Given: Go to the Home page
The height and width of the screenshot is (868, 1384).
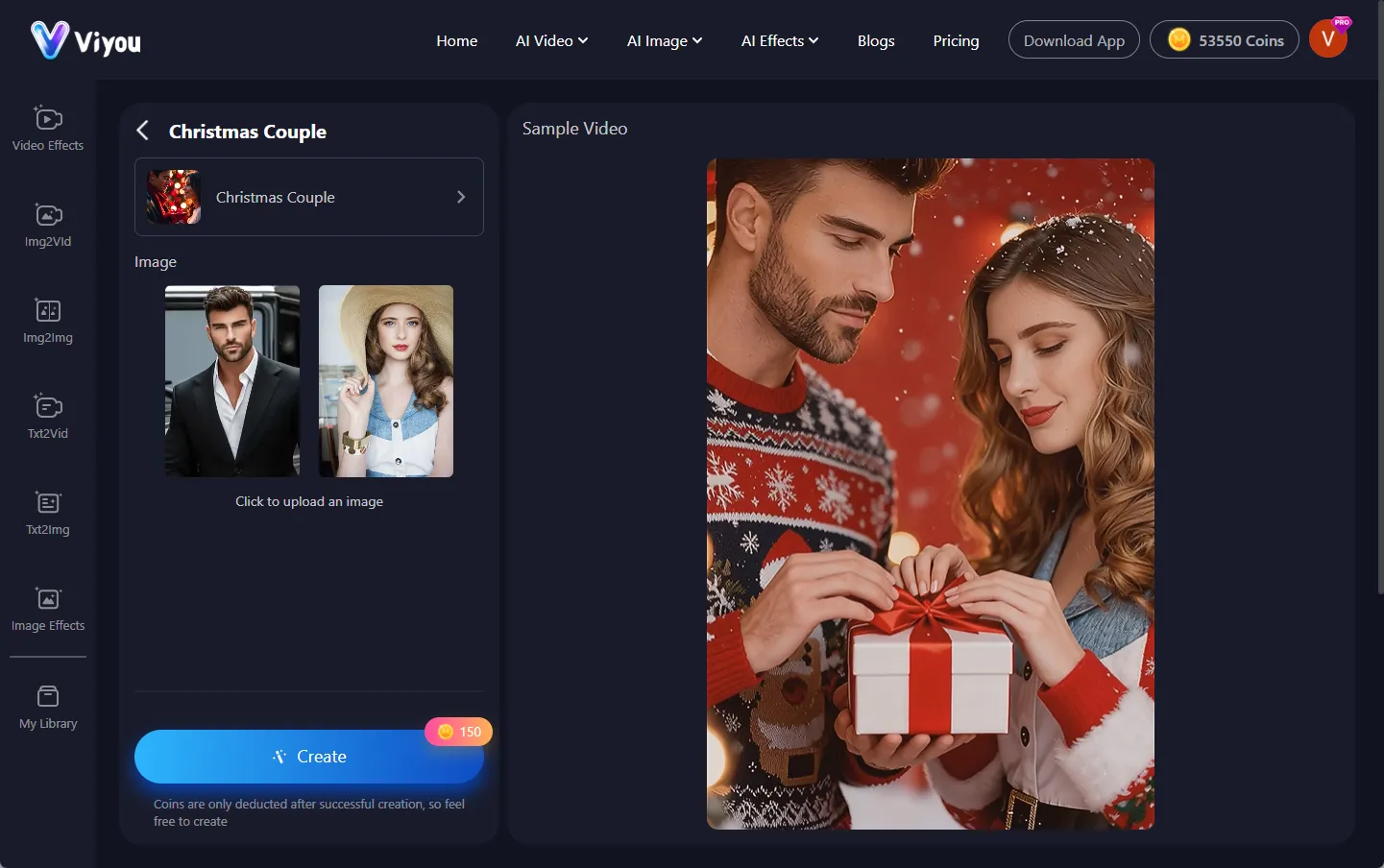Looking at the screenshot, I should 456,40.
